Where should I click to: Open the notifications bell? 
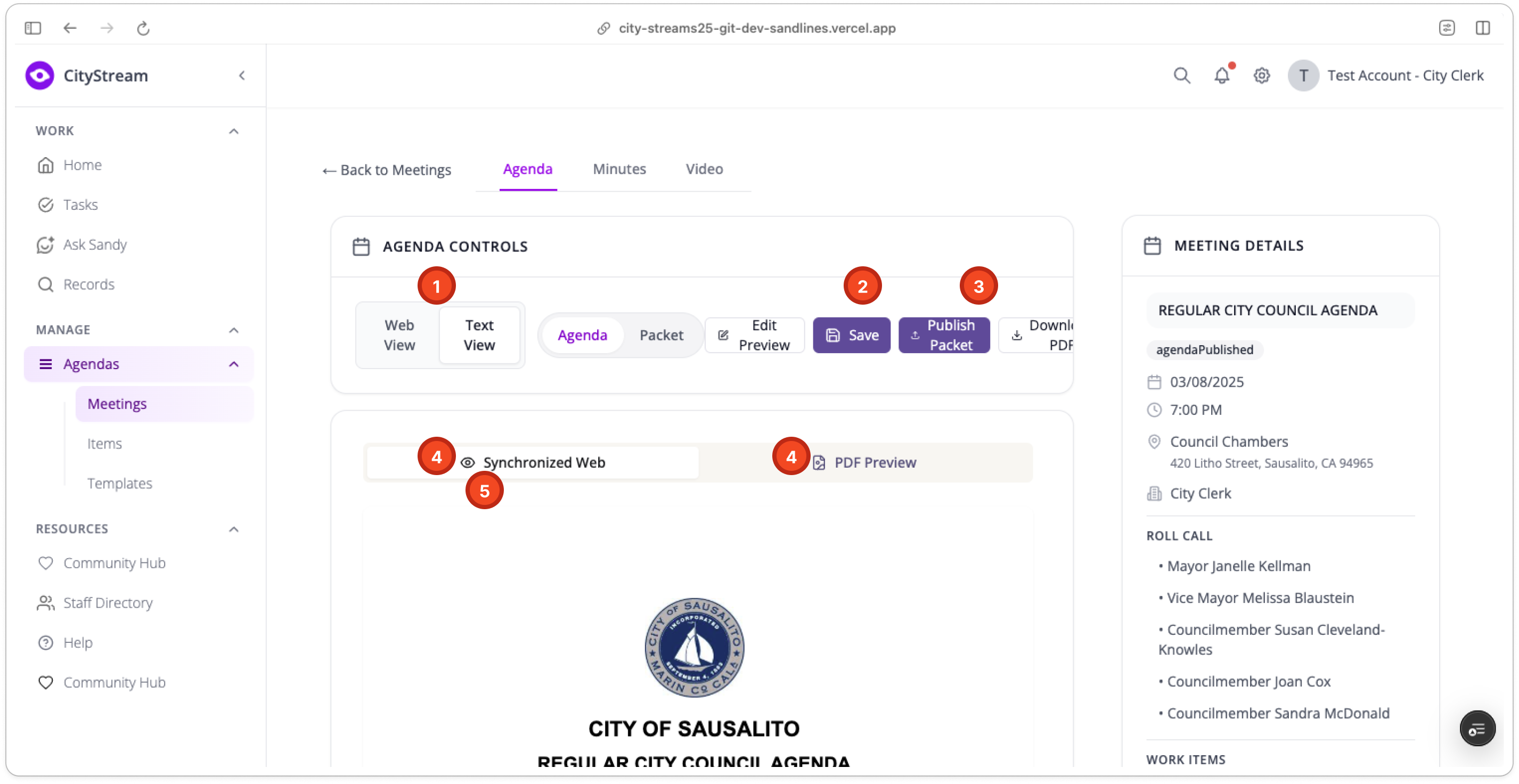[x=1221, y=76]
